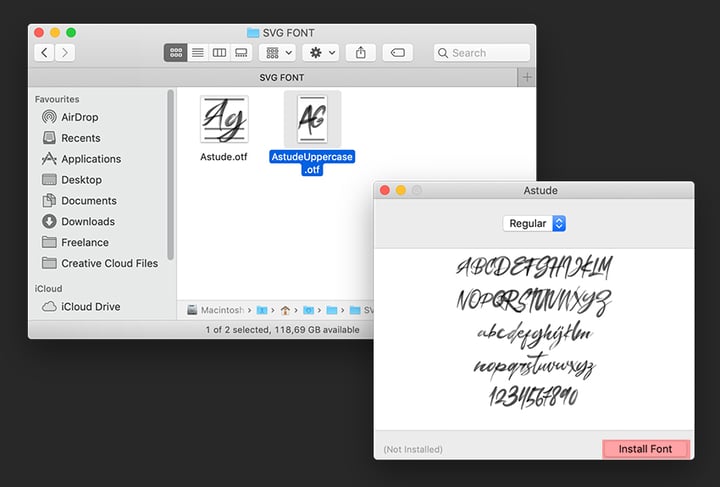Click the Finder sidebar scrollbar

point(170,174)
